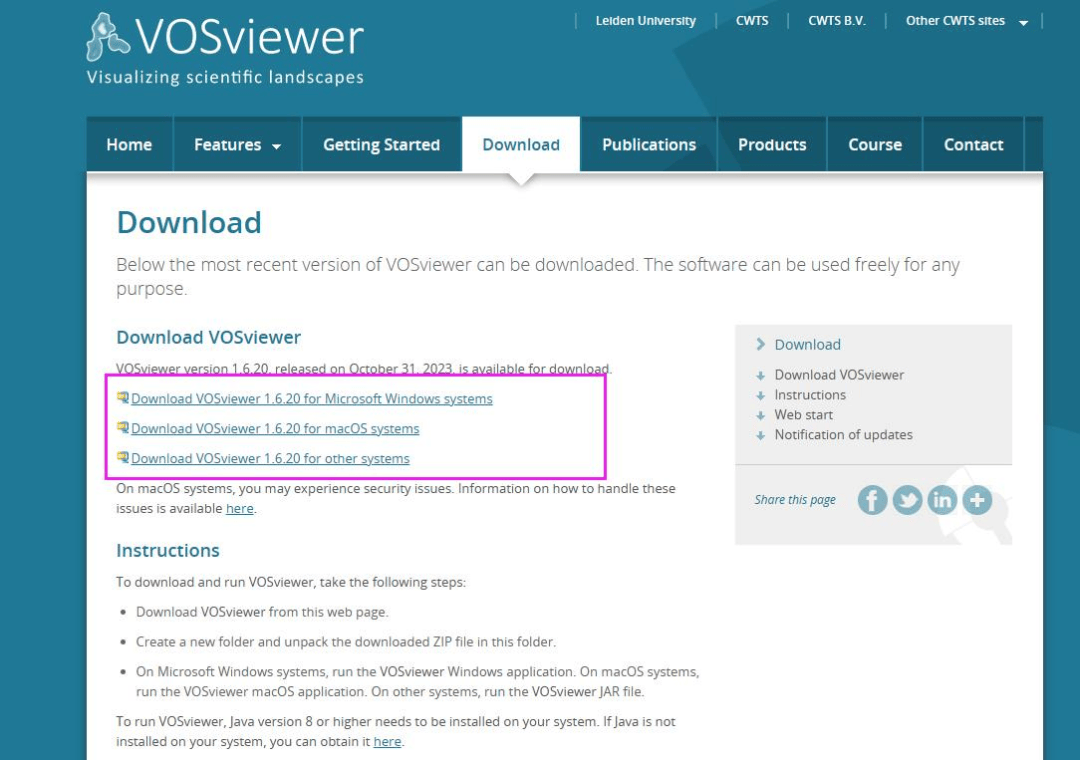
Task: Go to the Home tab
Action: (129, 145)
